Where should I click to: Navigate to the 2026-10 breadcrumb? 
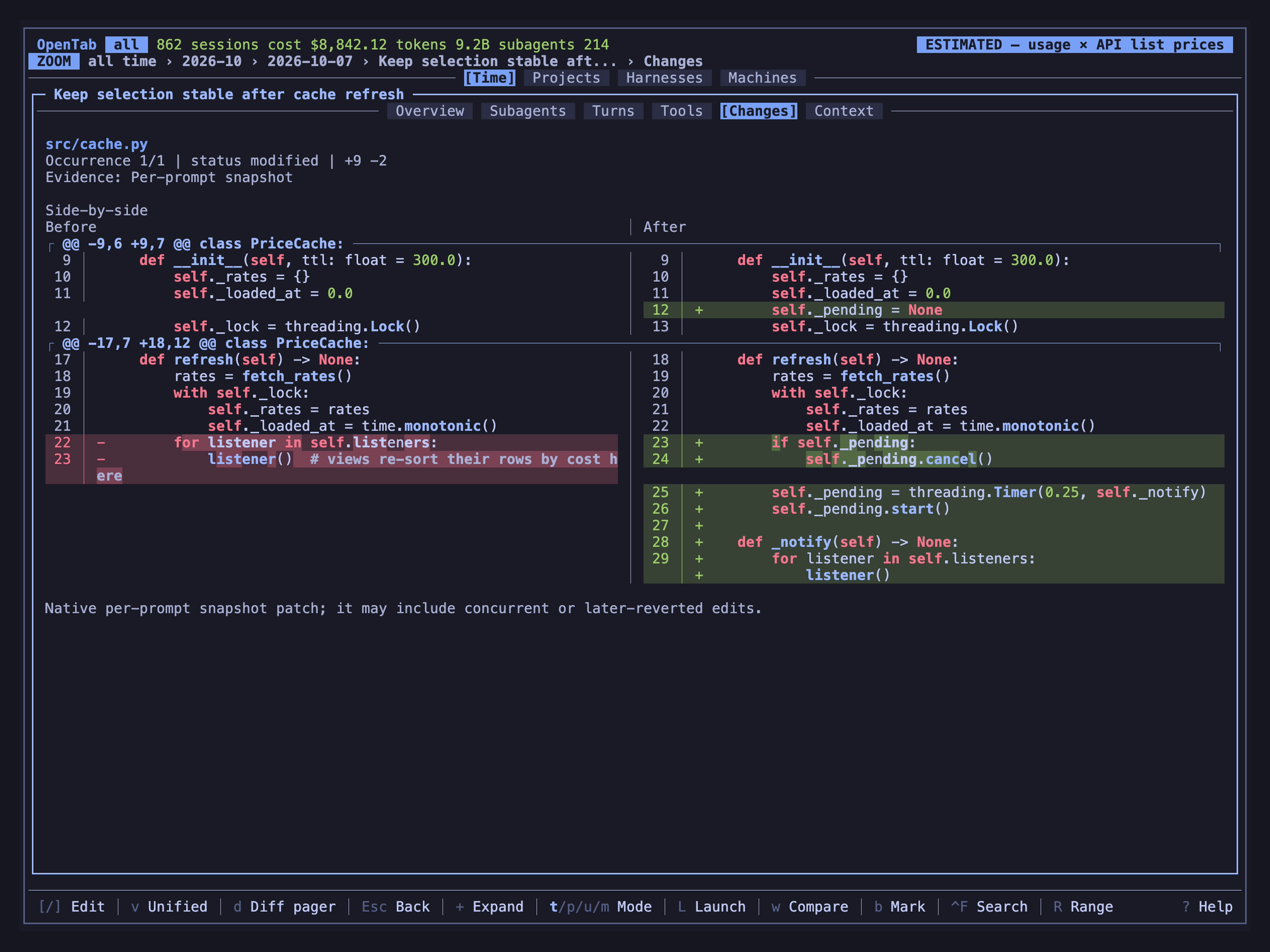pyautogui.click(x=212, y=61)
